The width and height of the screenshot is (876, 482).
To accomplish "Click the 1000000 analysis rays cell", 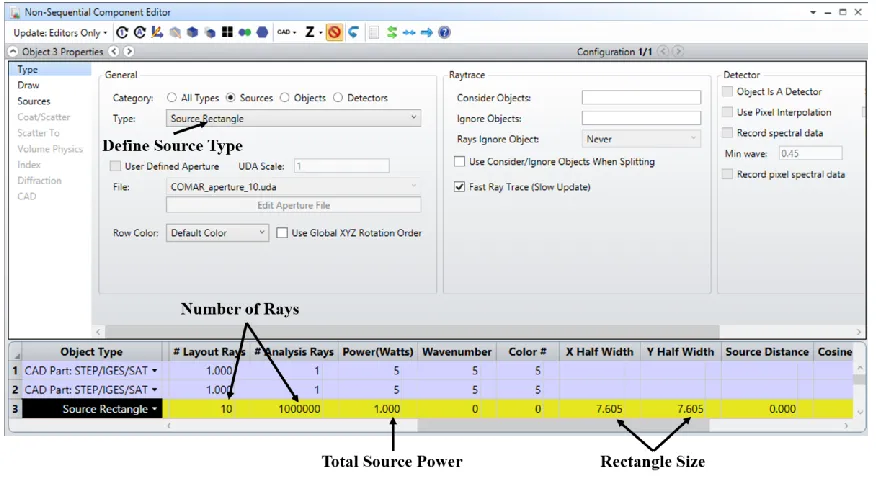I will (x=294, y=409).
